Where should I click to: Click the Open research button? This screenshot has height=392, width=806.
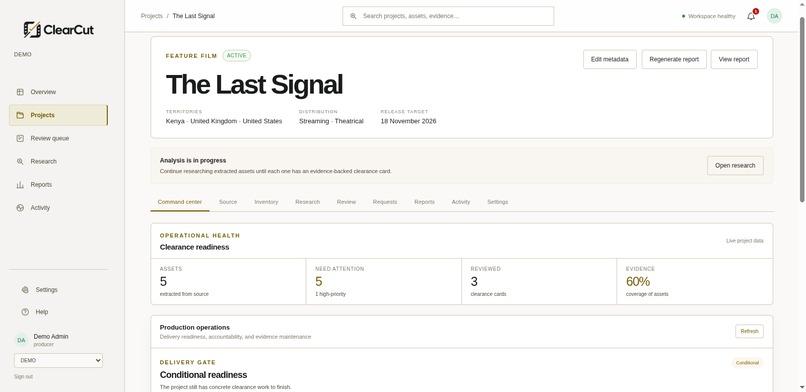(x=735, y=165)
